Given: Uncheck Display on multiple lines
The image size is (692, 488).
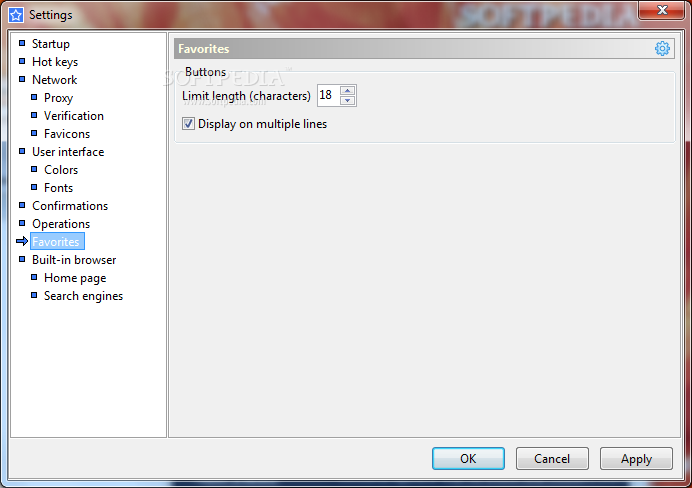Looking at the screenshot, I should (188, 124).
